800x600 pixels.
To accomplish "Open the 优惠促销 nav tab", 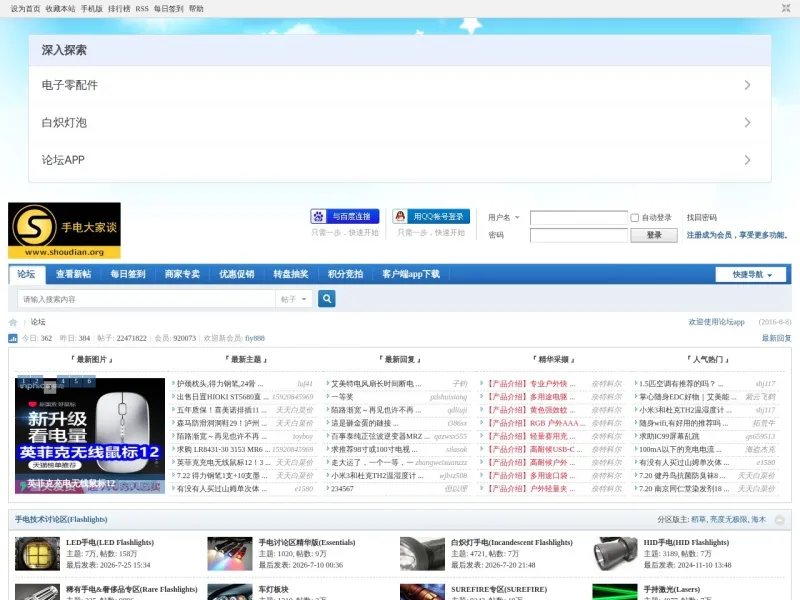I will (237, 274).
